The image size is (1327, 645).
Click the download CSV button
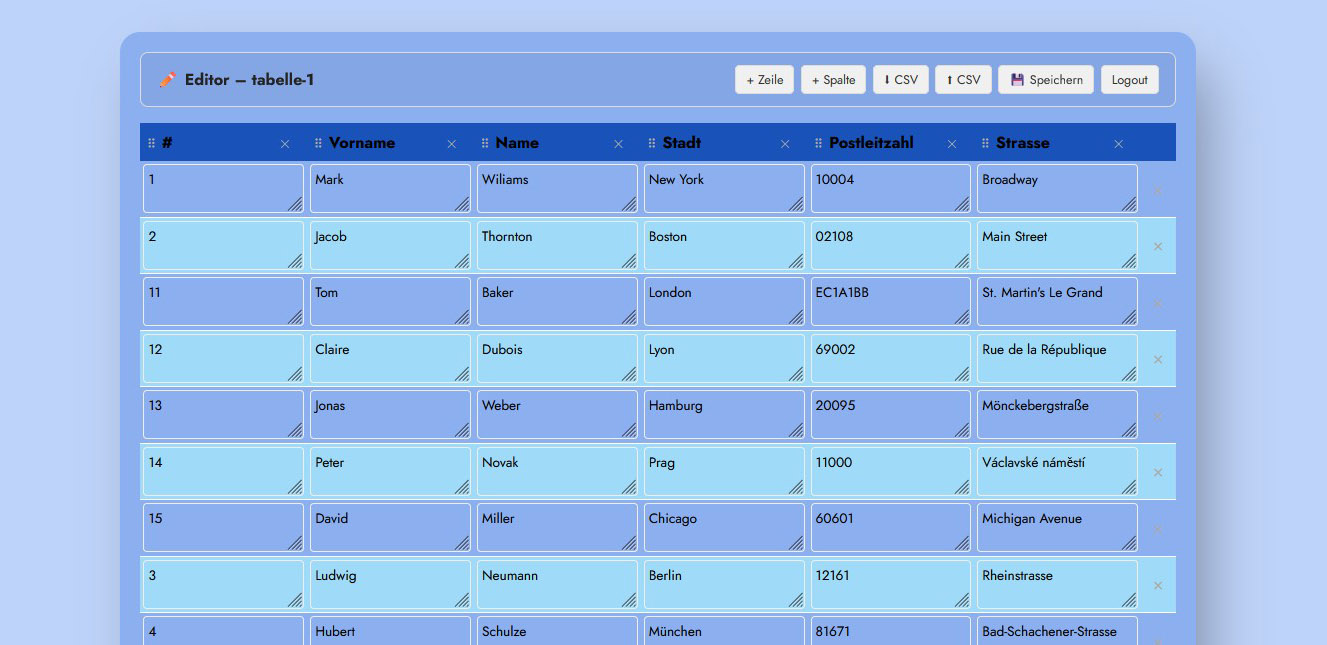[x=901, y=80]
